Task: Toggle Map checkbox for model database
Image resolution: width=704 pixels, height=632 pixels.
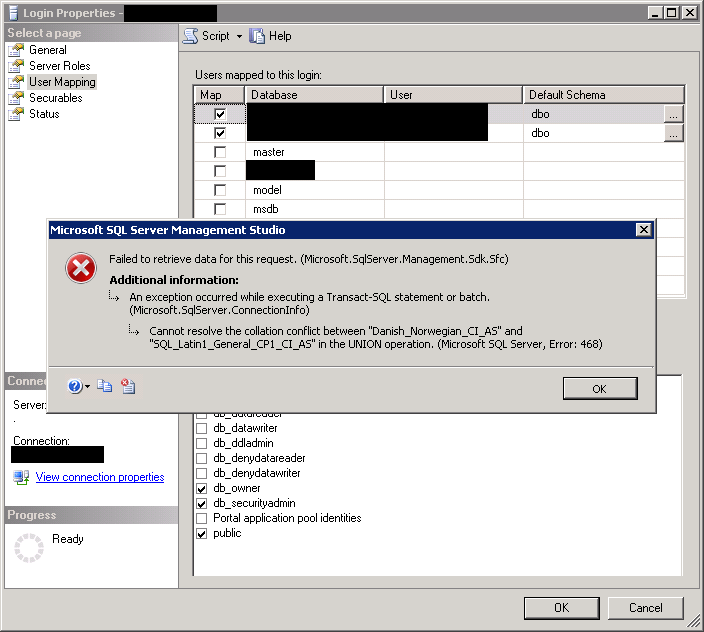Action: pos(220,190)
